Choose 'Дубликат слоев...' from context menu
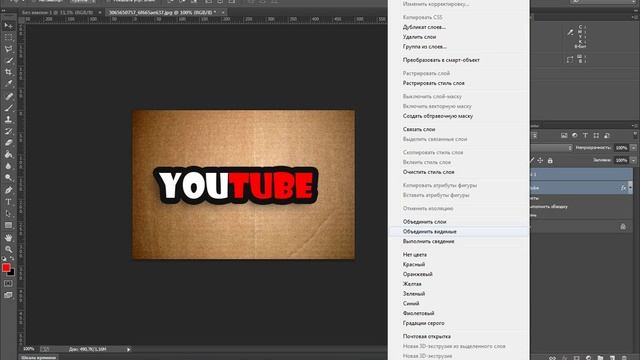640x360 pixels. click(x=424, y=27)
